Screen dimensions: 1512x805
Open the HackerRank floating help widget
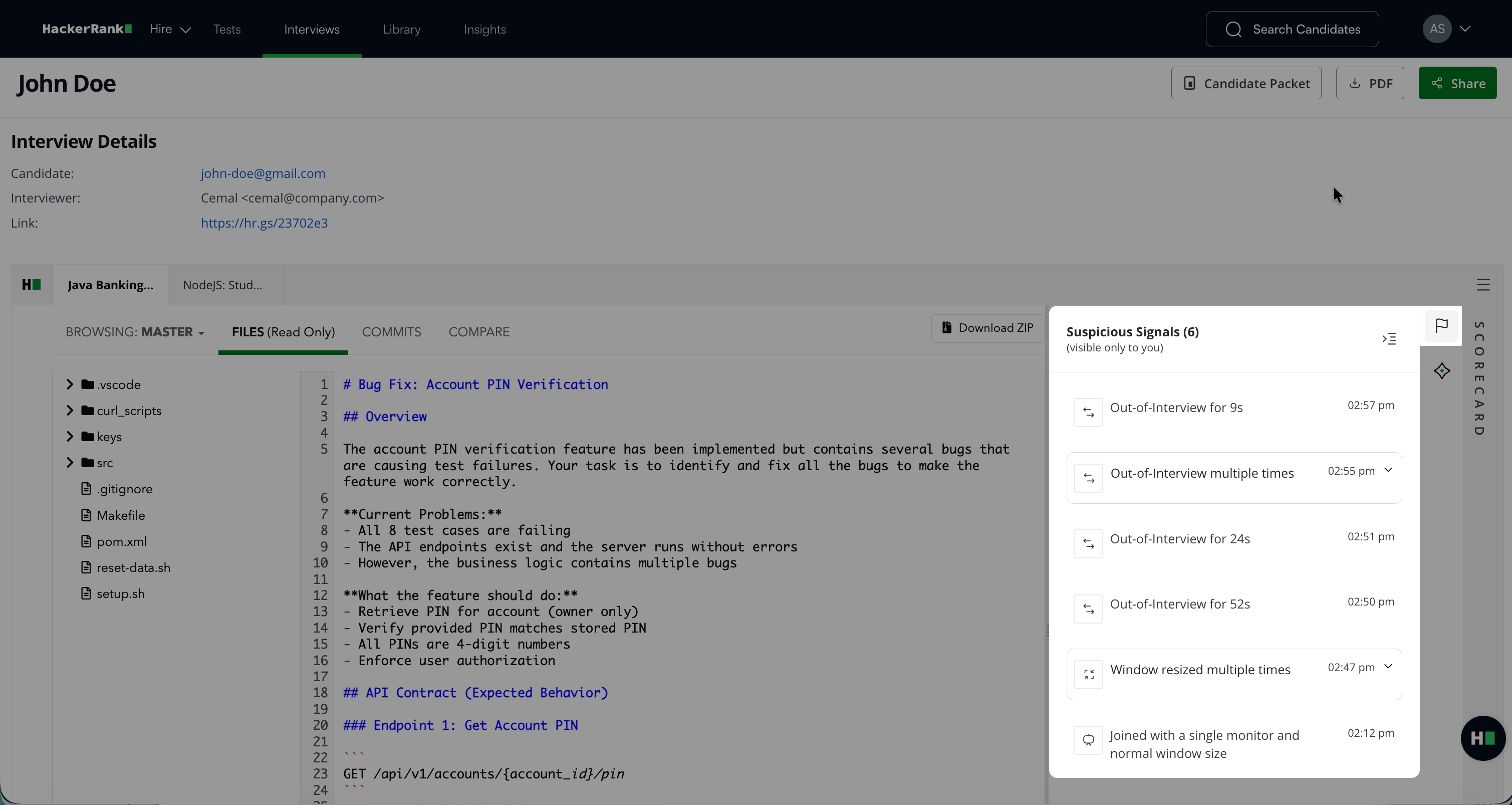(1482, 738)
